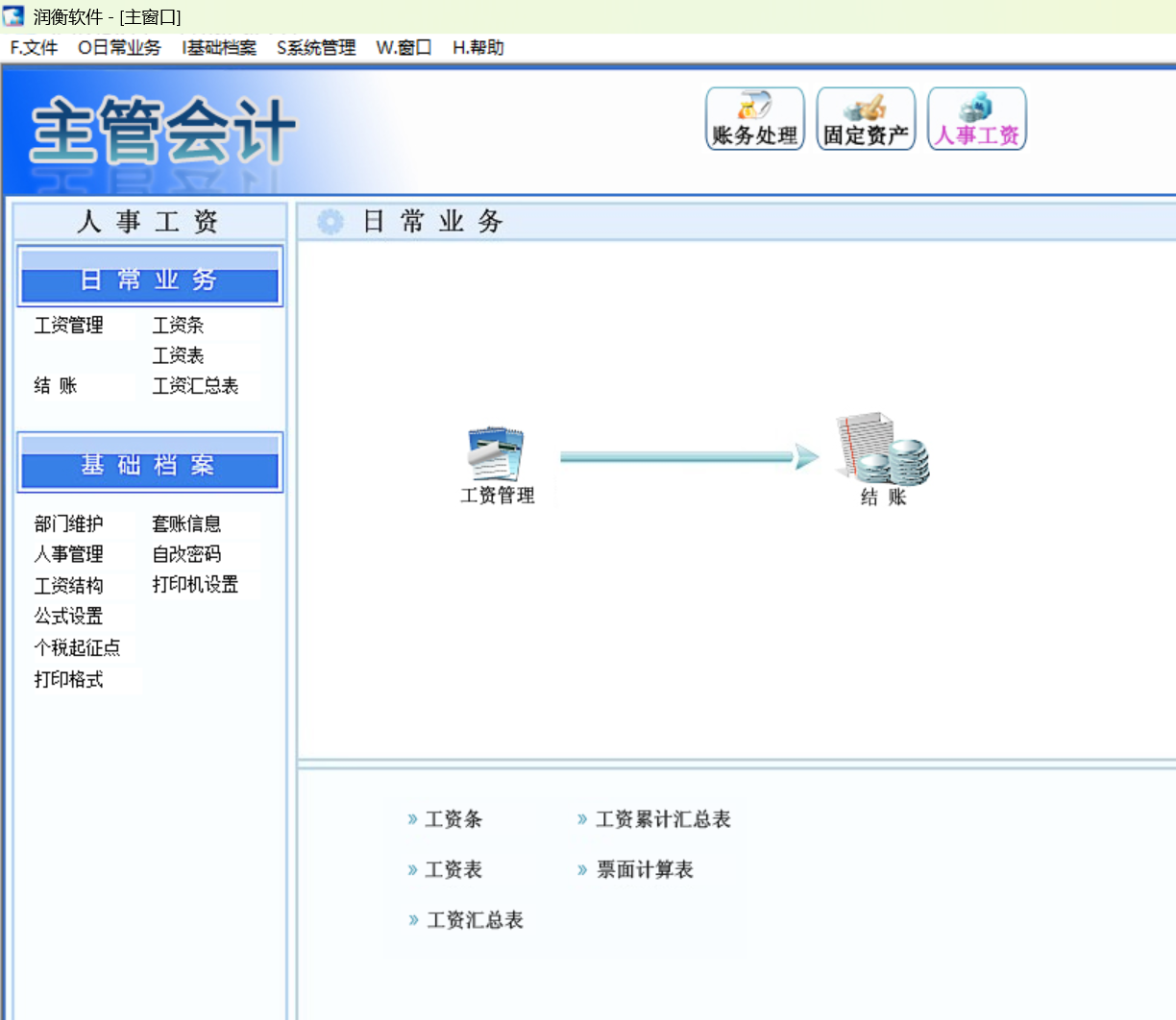Image resolution: width=1176 pixels, height=1020 pixels.
Task: Select 个税起征点 in the sidebar
Action: coord(77,648)
